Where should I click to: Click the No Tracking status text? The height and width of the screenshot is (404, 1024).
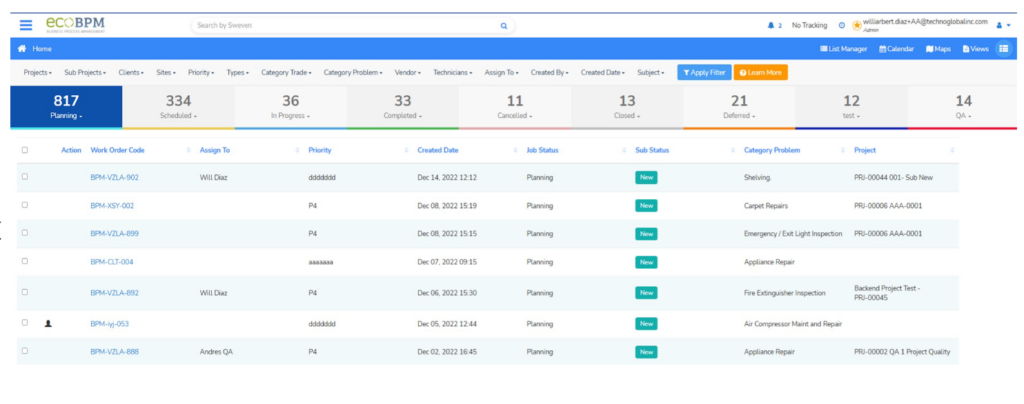[809, 25]
